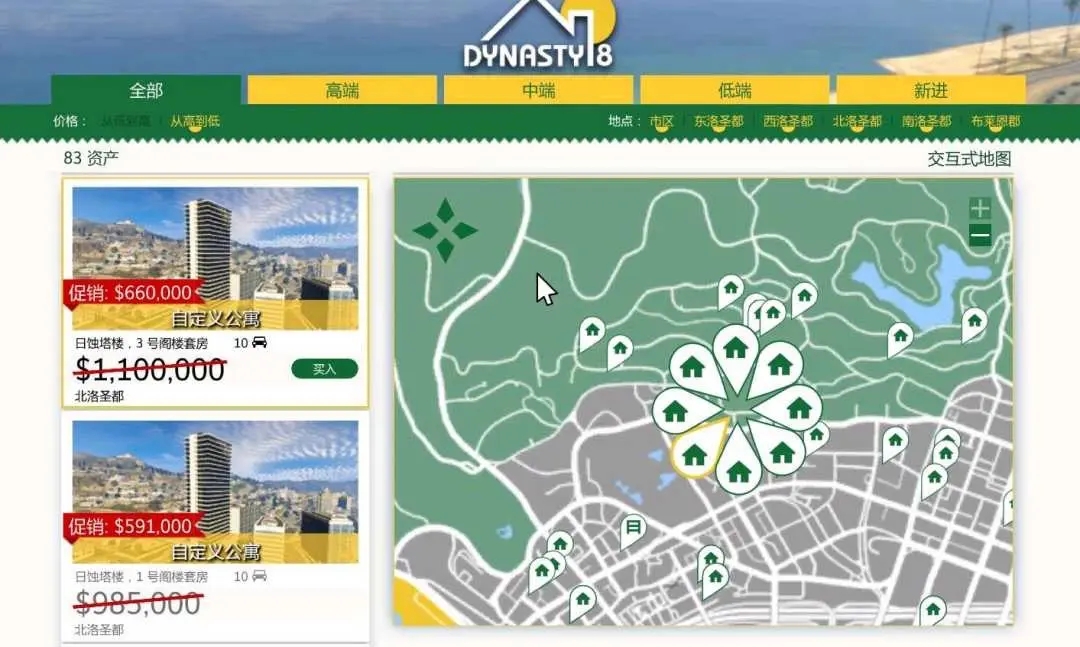Buy the apartment with the 买入 button

[324, 369]
